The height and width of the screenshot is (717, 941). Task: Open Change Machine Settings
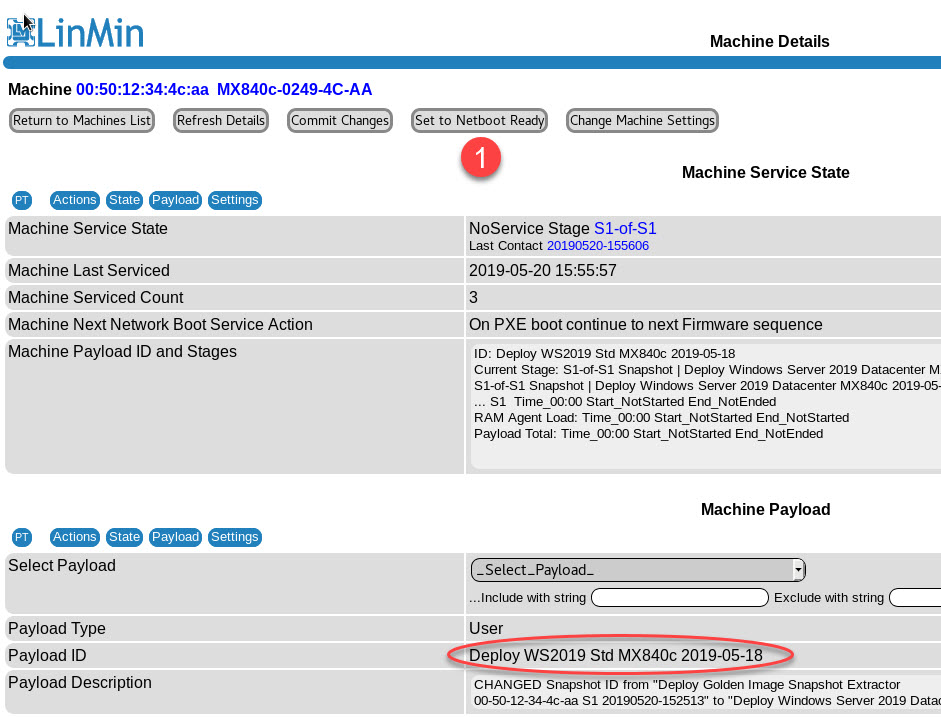coord(642,121)
